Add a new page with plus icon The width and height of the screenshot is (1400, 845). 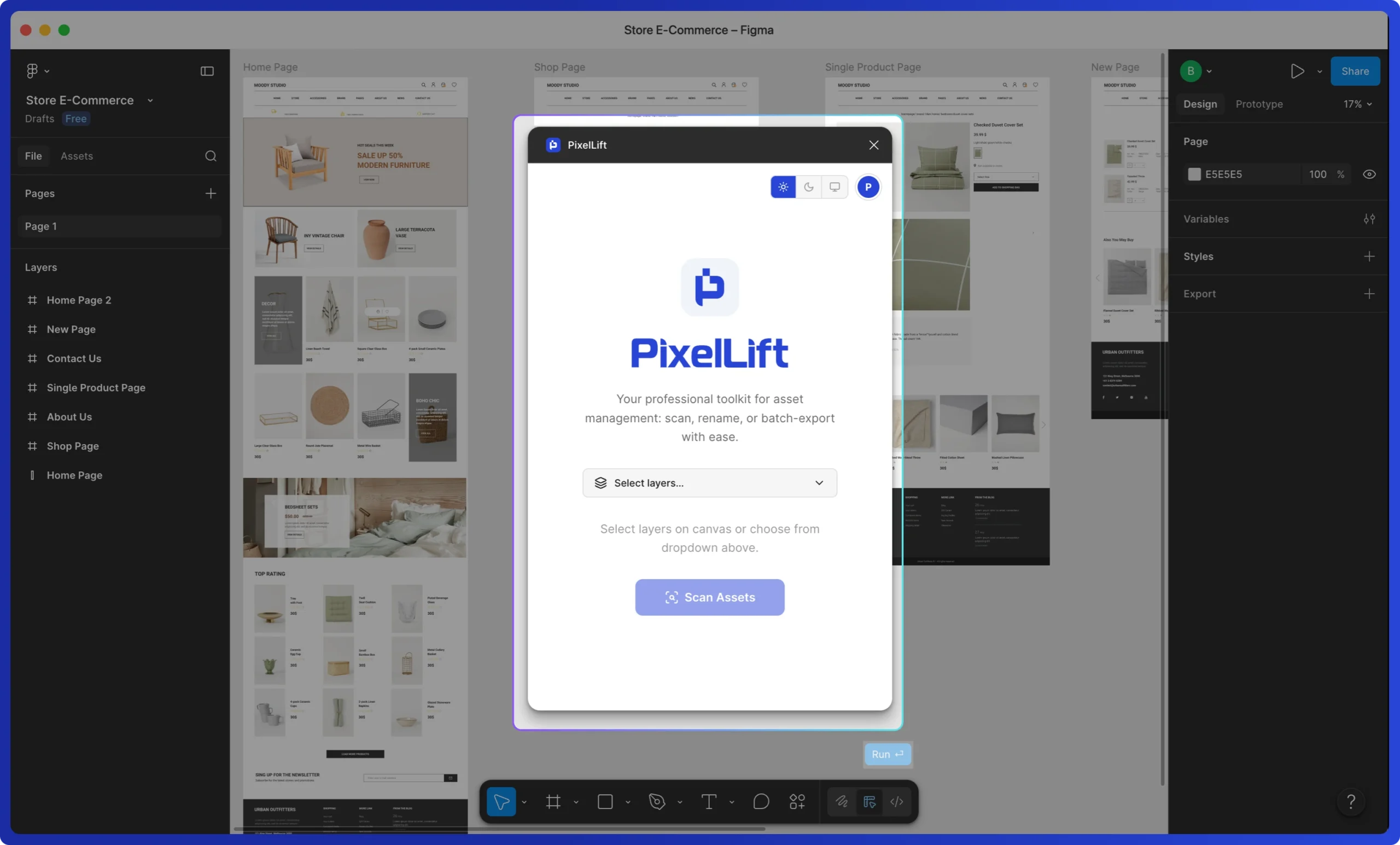click(x=211, y=193)
